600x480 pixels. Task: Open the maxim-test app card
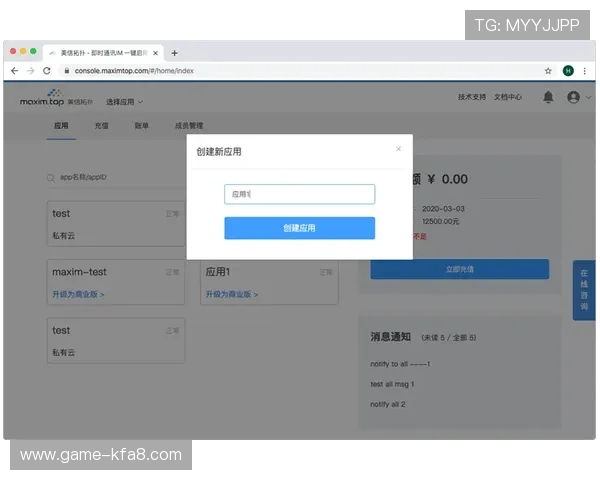click(x=116, y=282)
